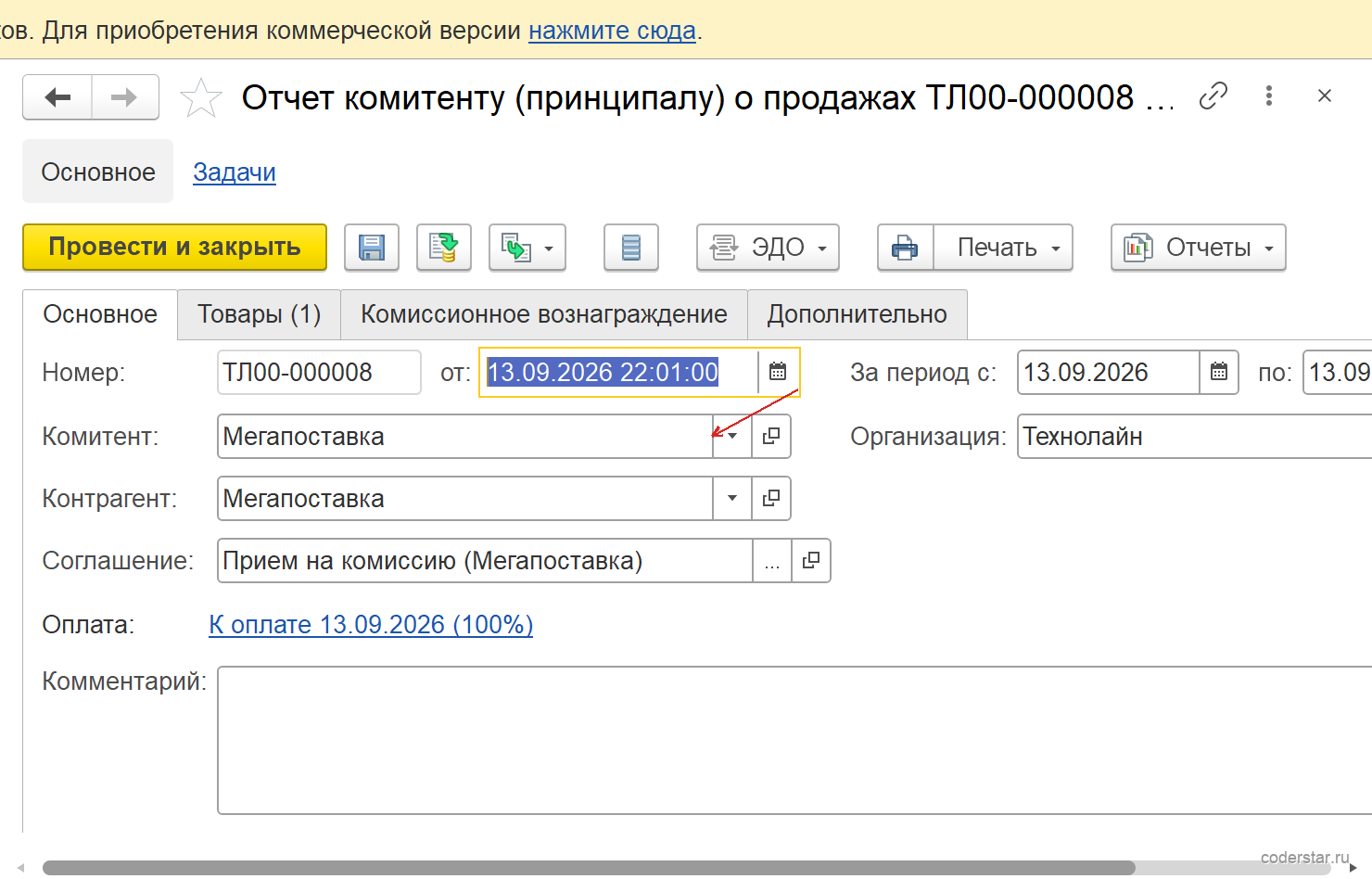Open the document list icon in the toolbar

pyautogui.click(x=631, y=248)
